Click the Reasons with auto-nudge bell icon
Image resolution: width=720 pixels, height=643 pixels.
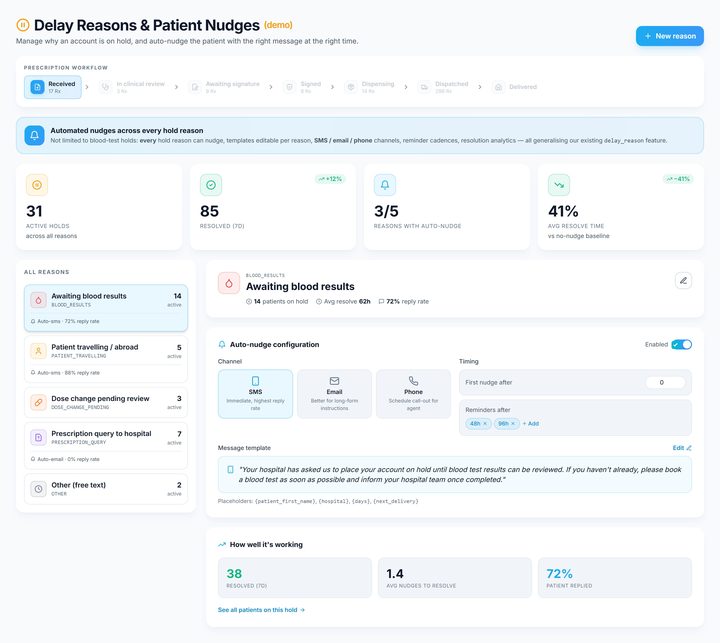[385, 185]
